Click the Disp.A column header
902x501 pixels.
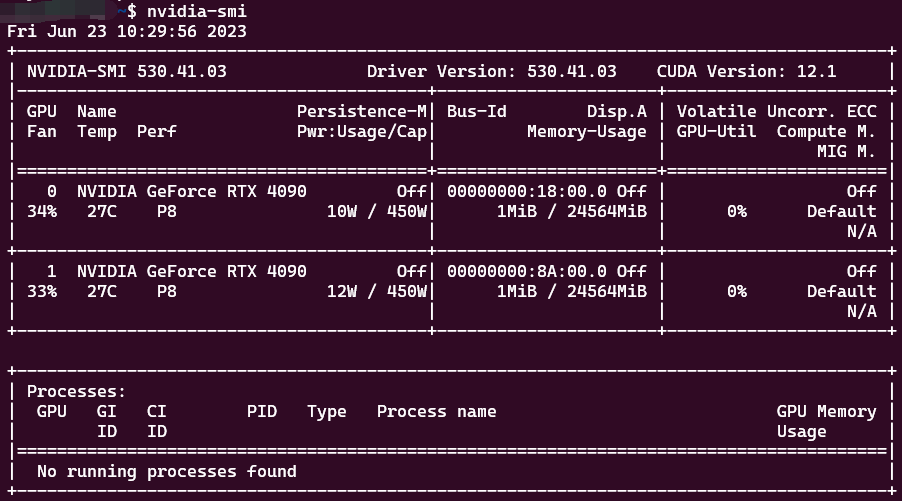click(x=617, y=112)
